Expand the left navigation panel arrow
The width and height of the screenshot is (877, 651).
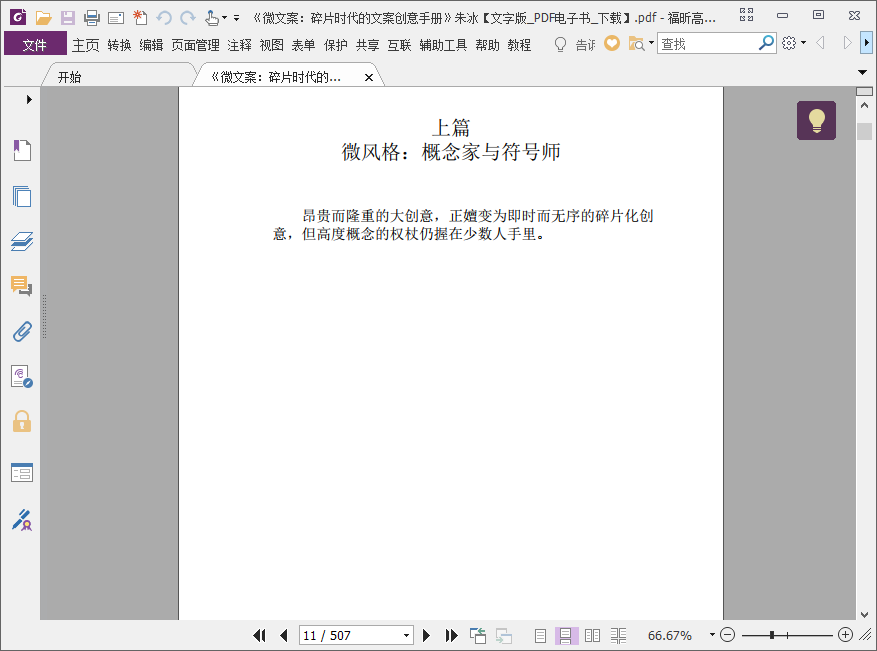29,100
